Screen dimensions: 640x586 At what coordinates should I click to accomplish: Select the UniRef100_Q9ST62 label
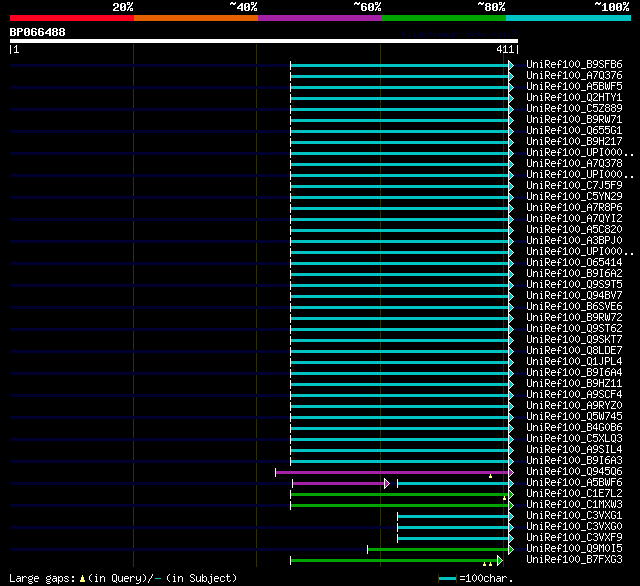(x=574, y=329)
